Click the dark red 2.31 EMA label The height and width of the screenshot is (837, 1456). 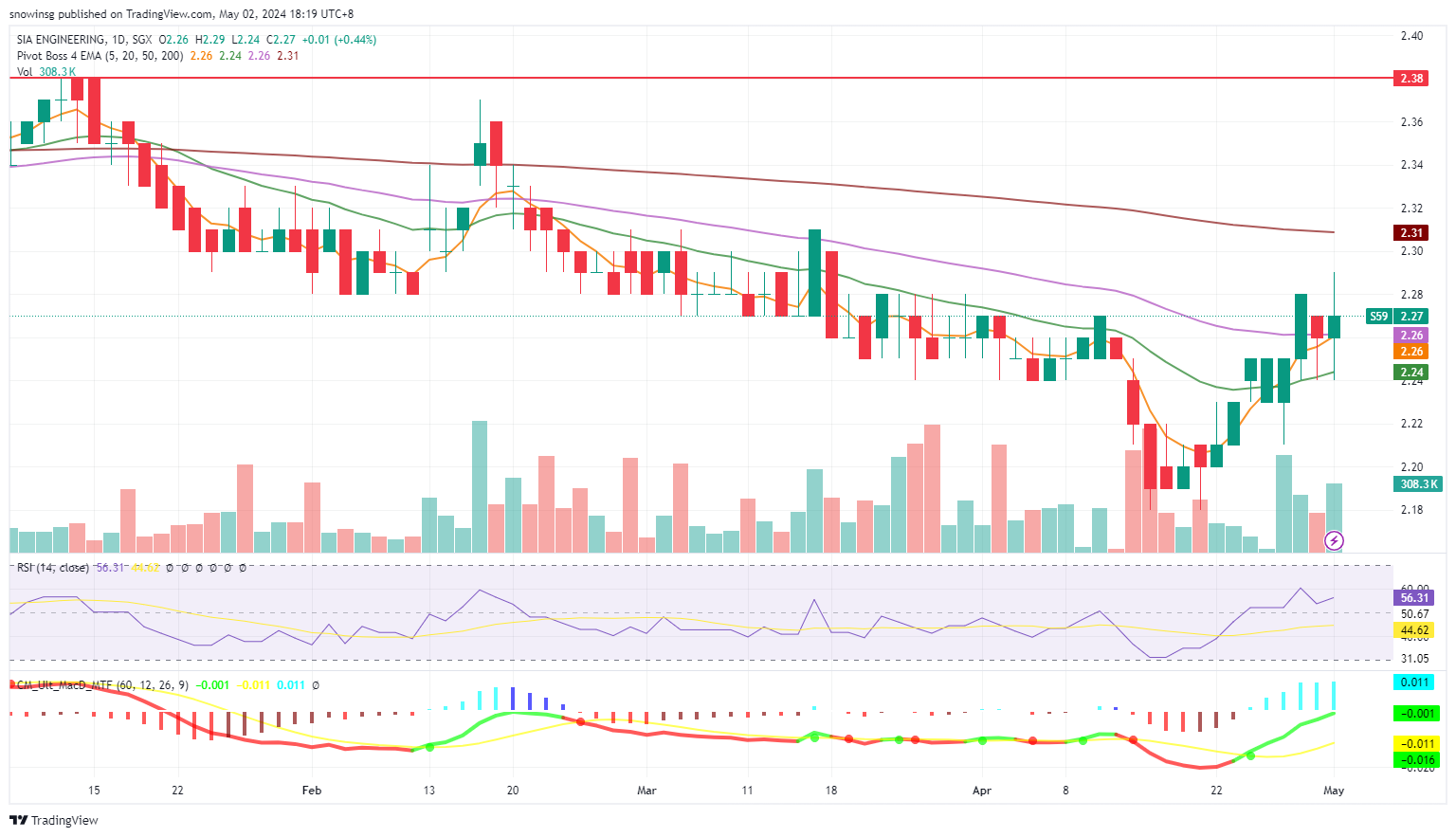pos(1412,232)
